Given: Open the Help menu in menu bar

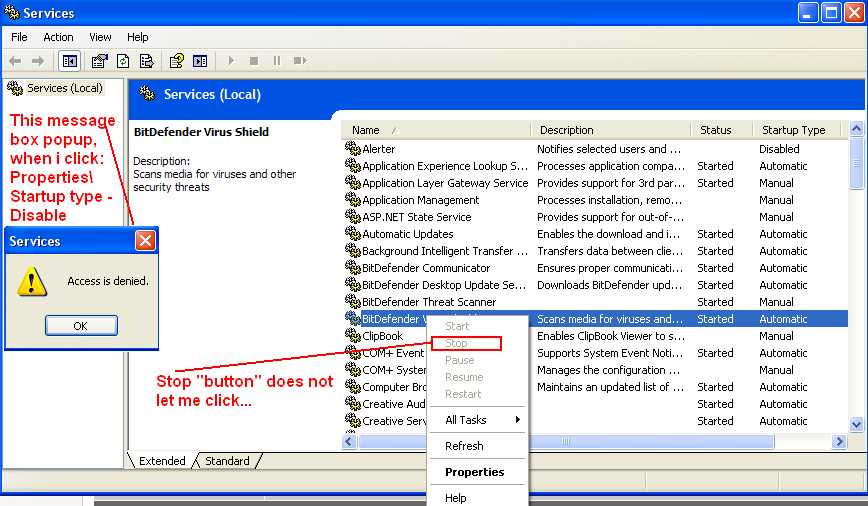Looking at the screenshot, I should [x=137, y=37].
